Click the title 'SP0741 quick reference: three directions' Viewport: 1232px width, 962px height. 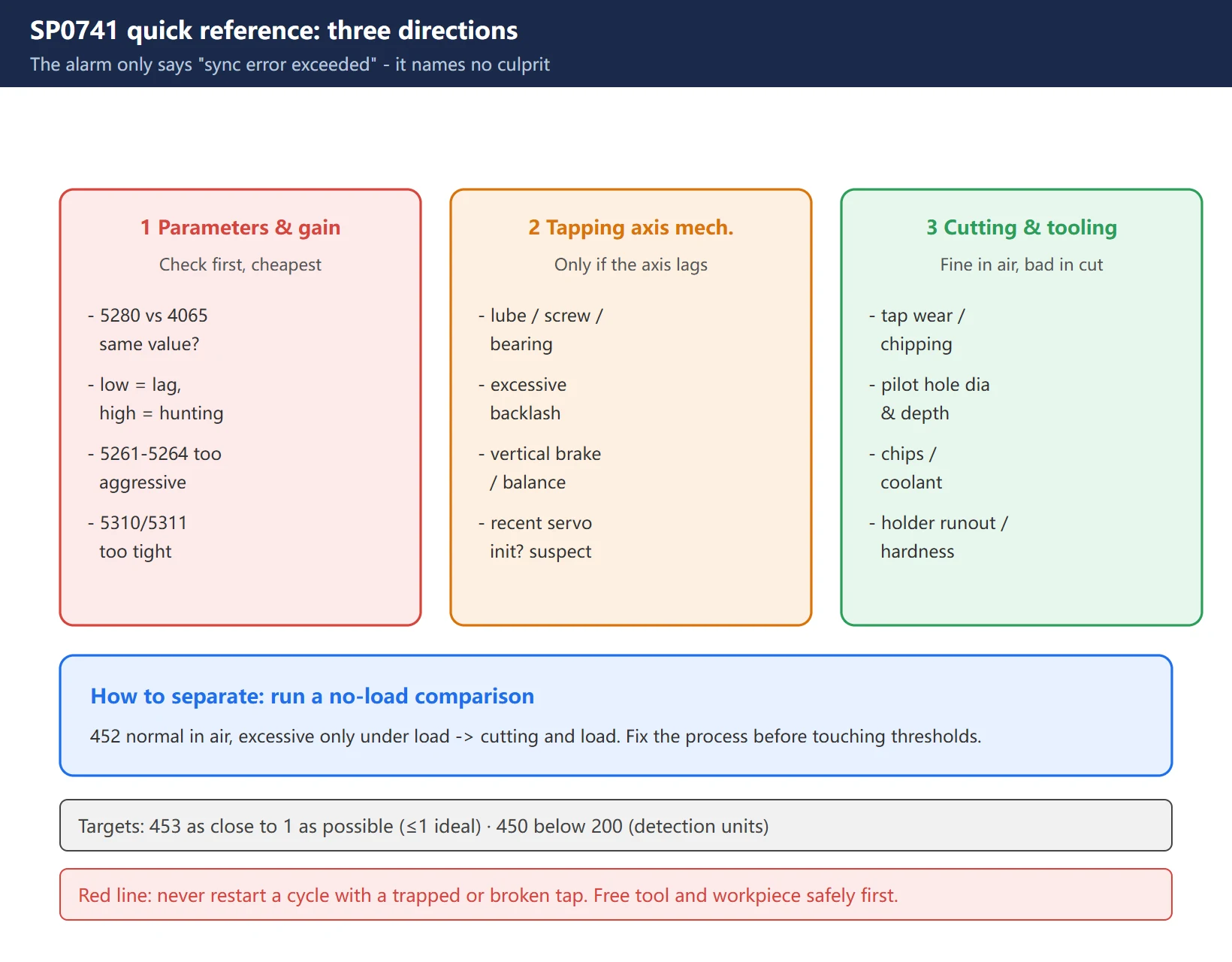273,31
